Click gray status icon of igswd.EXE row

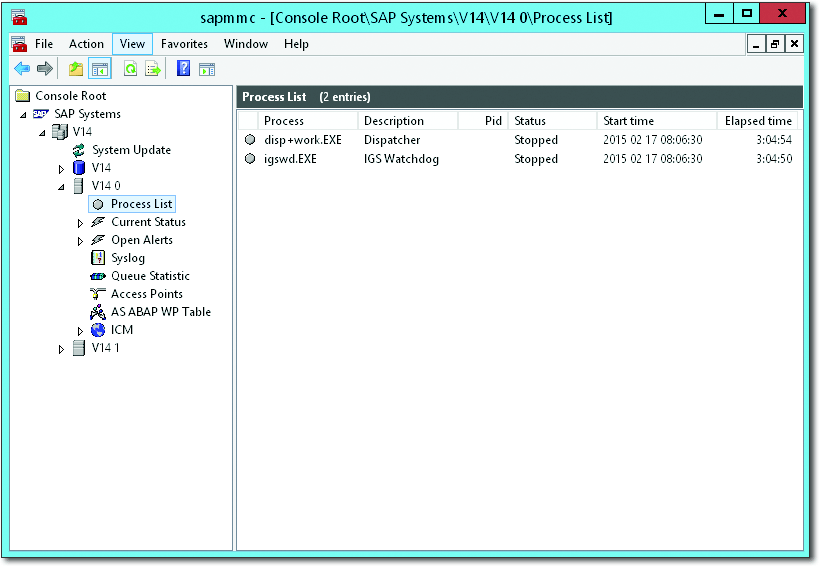point(250,158)
